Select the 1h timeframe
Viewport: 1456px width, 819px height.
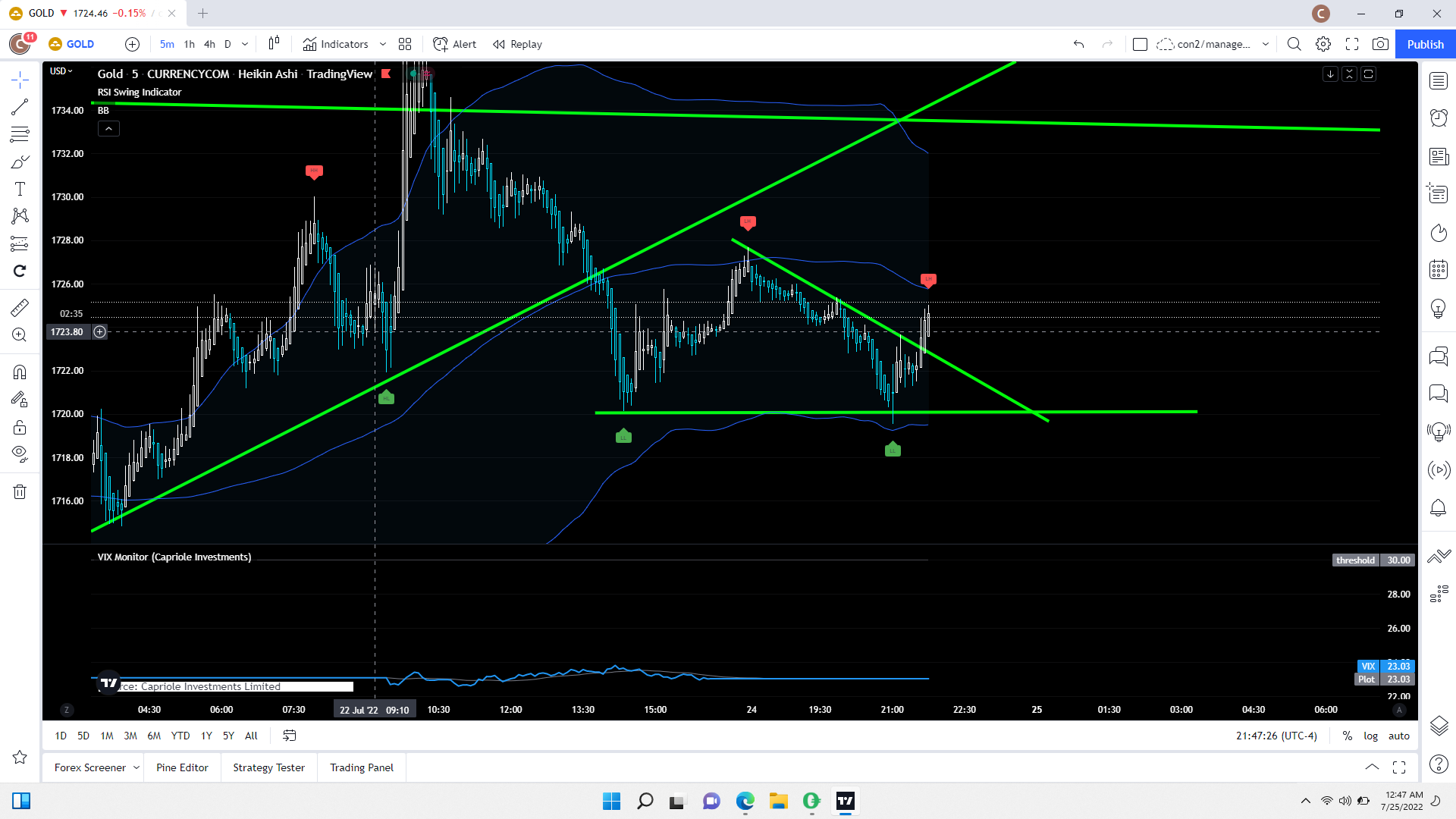[x=189, y=44]
